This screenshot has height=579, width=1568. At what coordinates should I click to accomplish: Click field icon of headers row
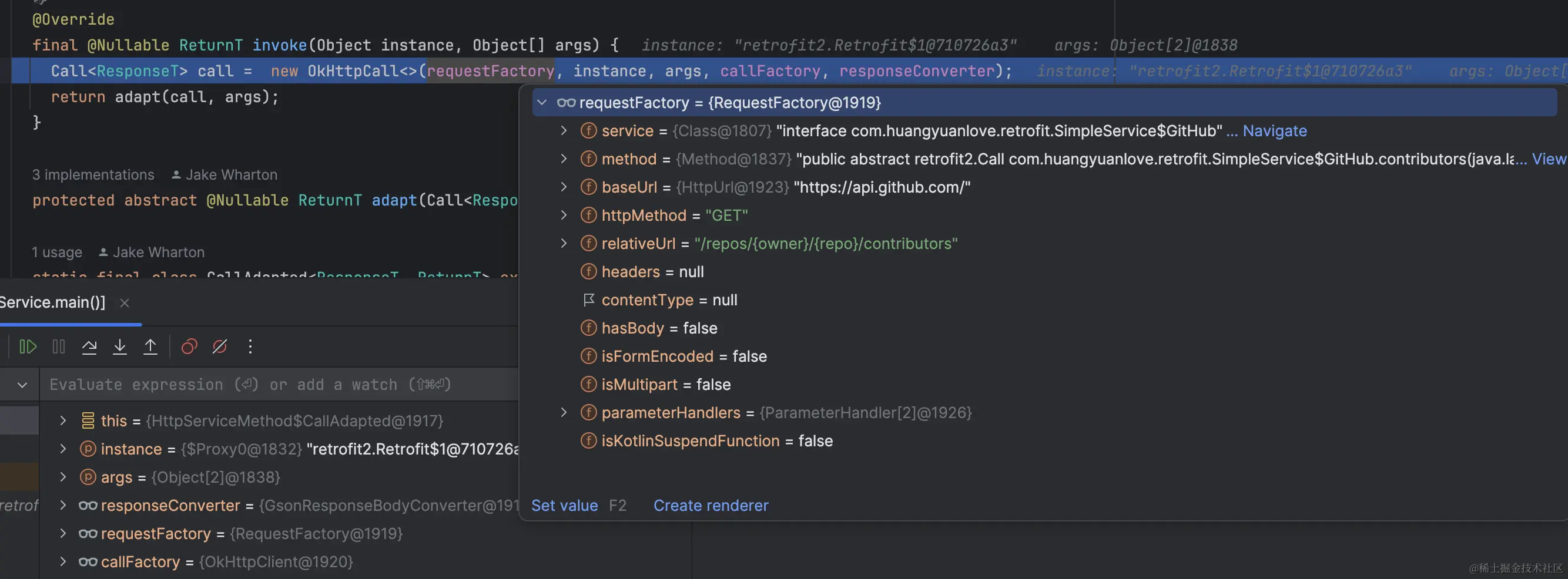point(588,271)
